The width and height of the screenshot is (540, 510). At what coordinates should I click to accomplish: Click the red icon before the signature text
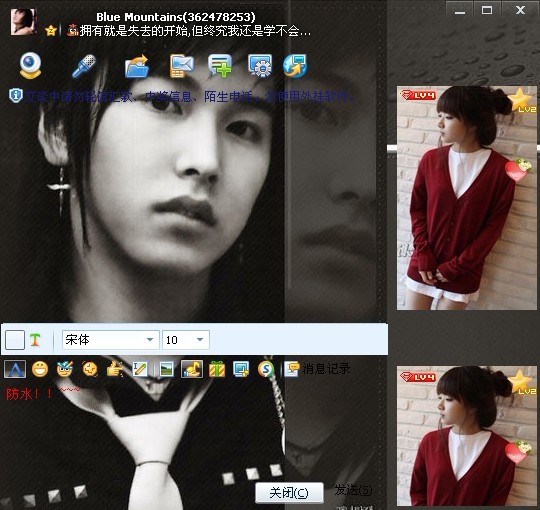coord(72,30)
